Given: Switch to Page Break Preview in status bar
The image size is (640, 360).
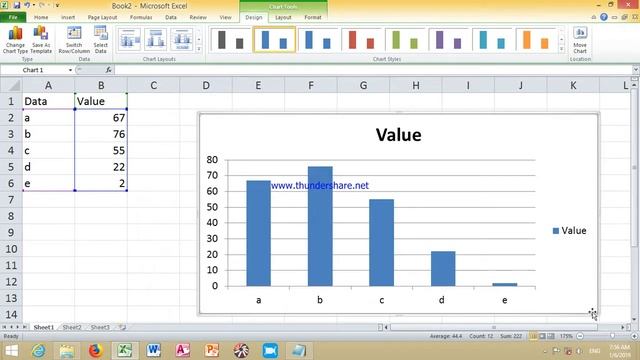Looking at the screenshot, I should coord(551,336).
